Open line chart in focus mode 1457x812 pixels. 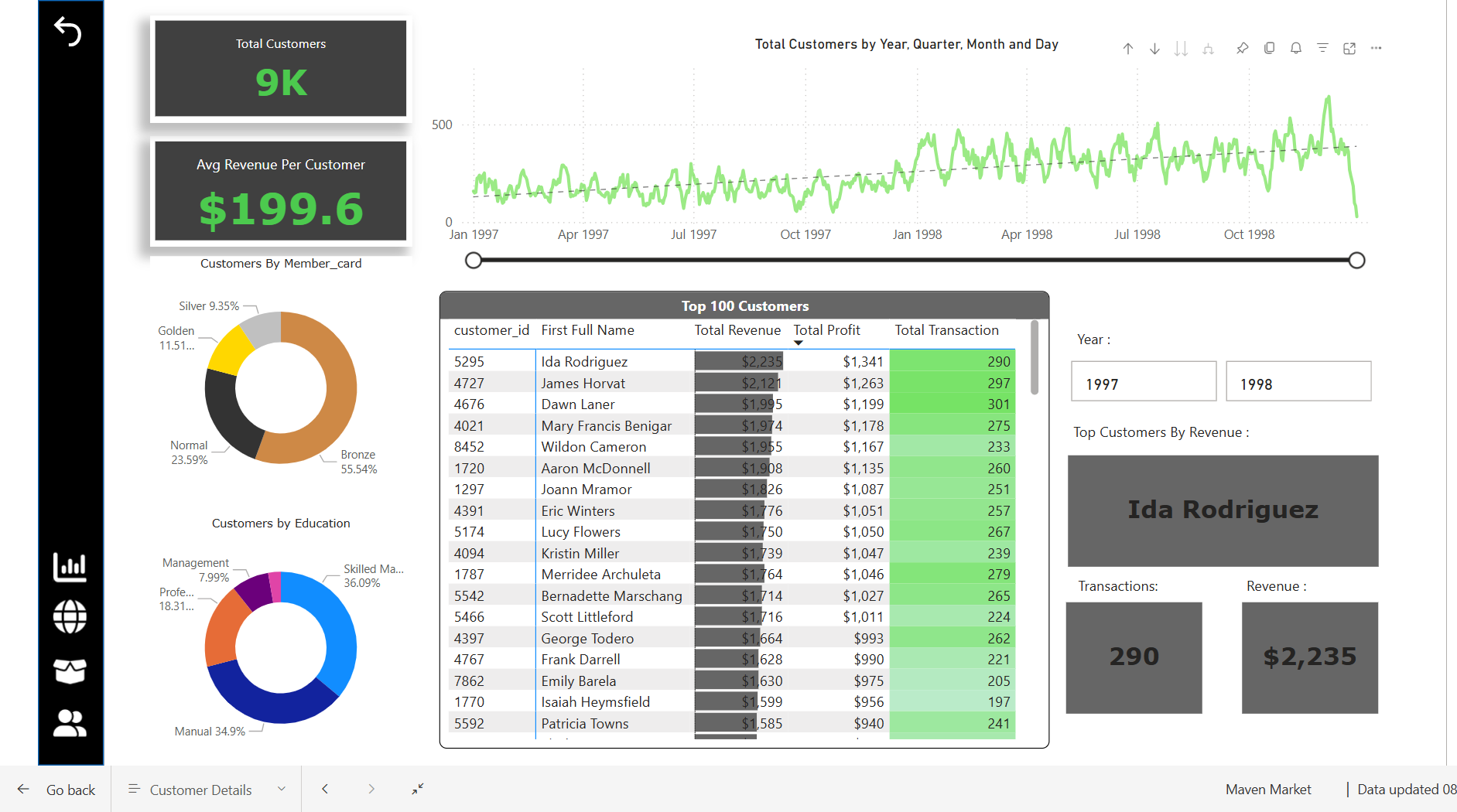coord(1349,48)
